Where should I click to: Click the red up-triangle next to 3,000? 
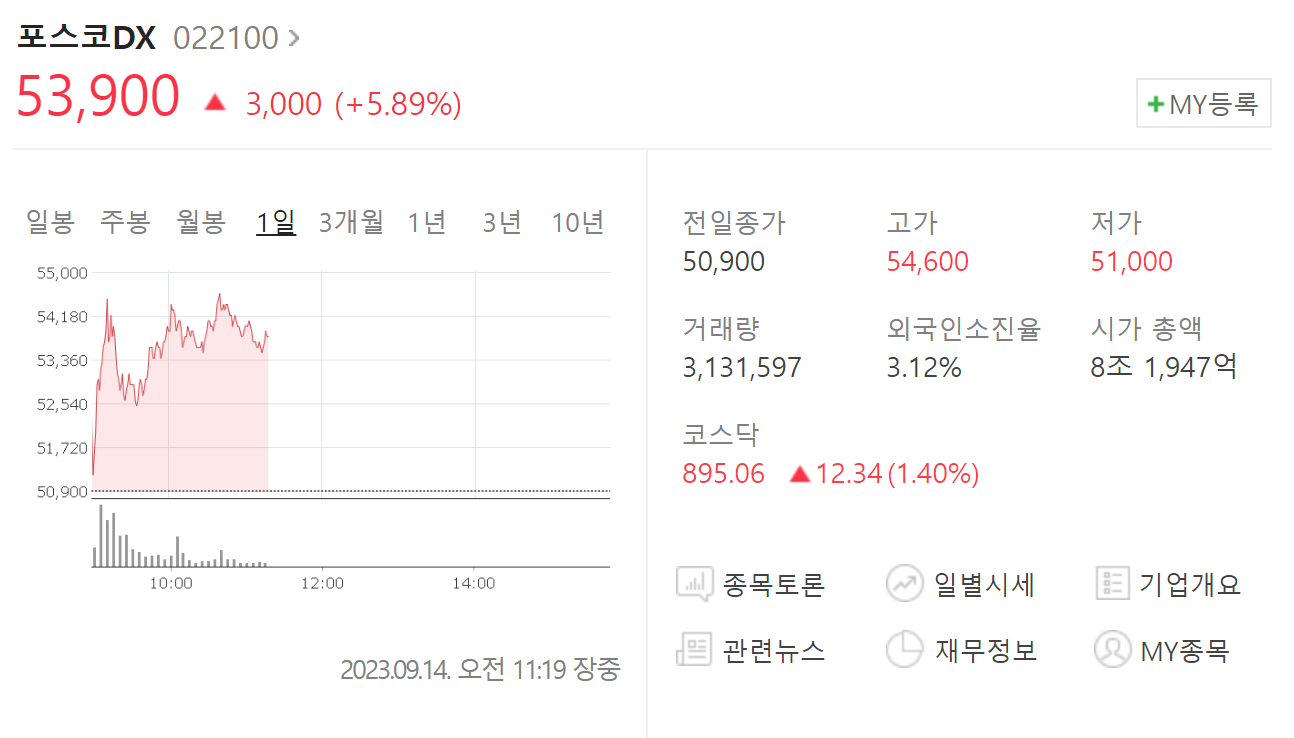tap(216, 101)
